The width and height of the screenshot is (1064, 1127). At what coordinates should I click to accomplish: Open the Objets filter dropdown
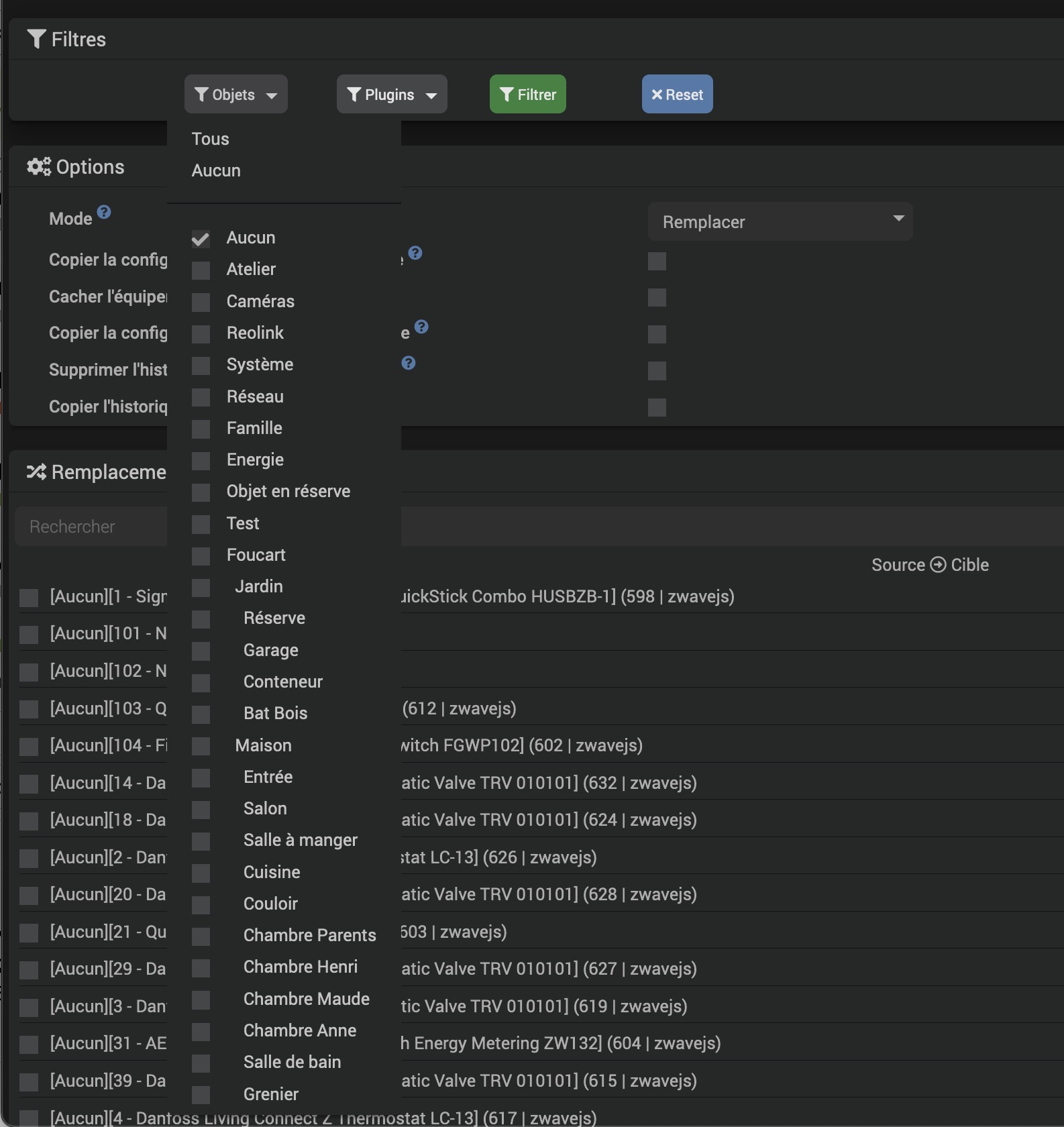tap(235, 95)
